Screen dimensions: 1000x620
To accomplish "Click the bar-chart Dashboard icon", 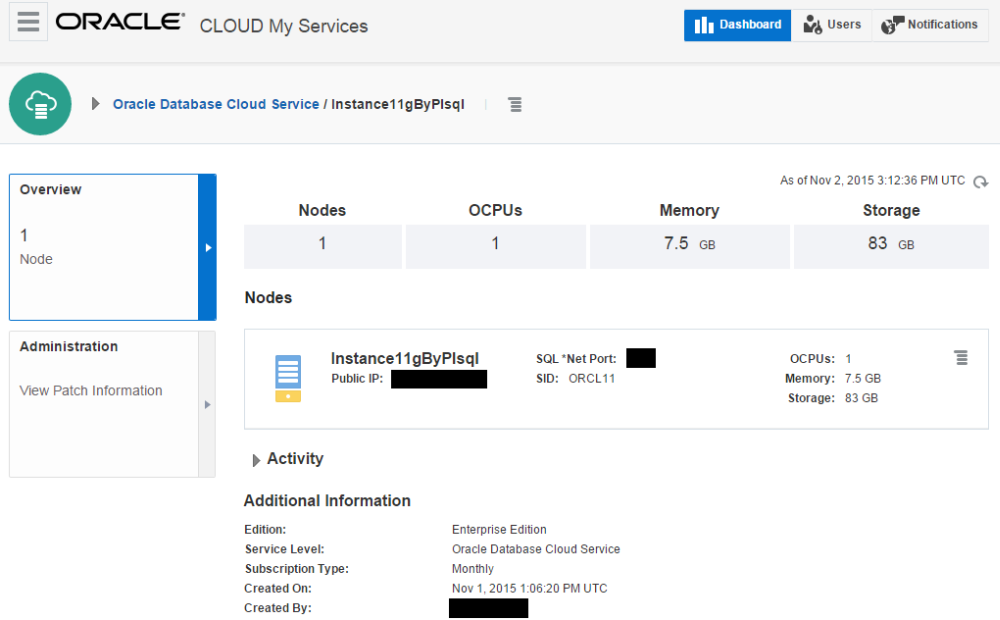I will point(704,25).
